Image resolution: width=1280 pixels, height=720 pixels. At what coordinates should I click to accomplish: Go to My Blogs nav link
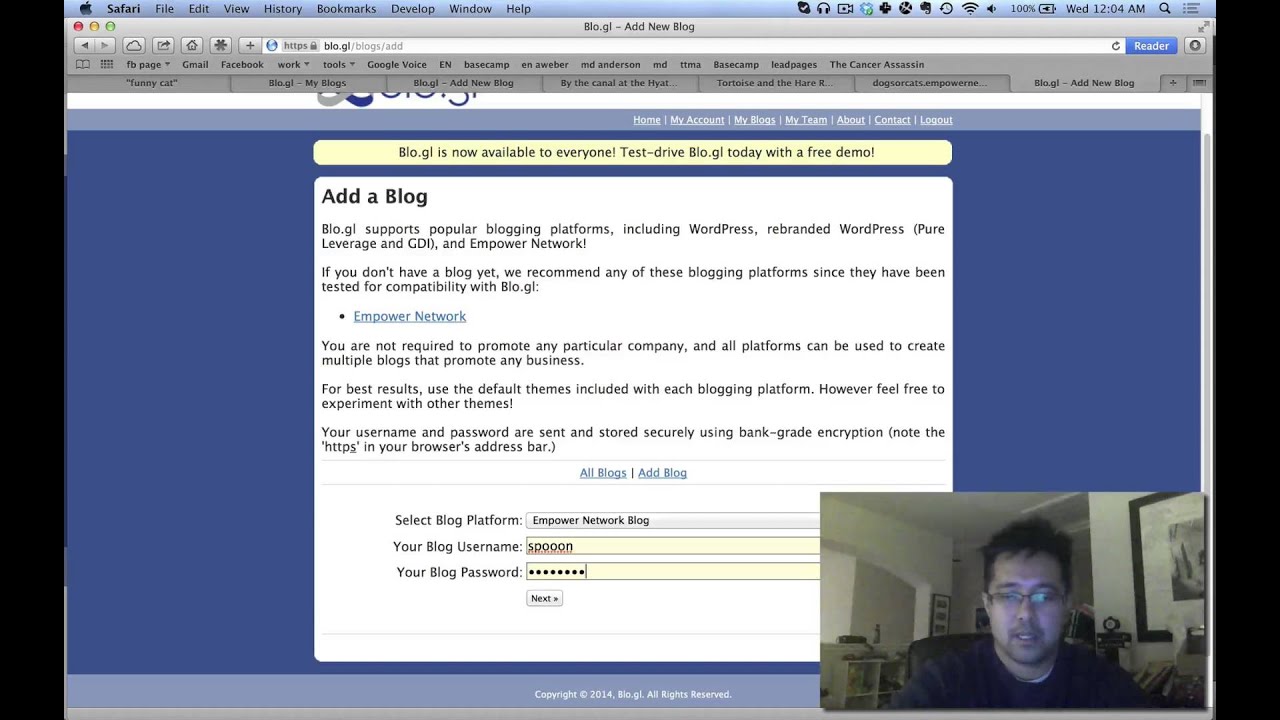754,120
